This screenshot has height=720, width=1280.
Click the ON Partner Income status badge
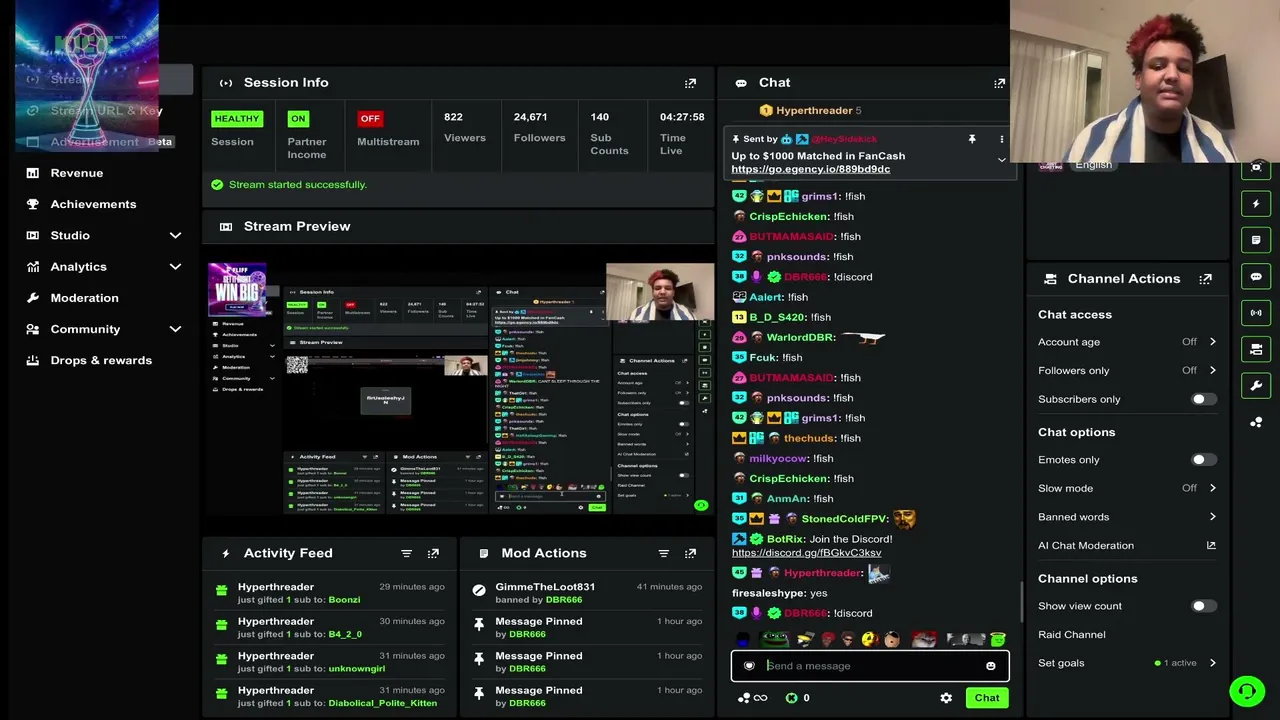click(x=298, y=118)
